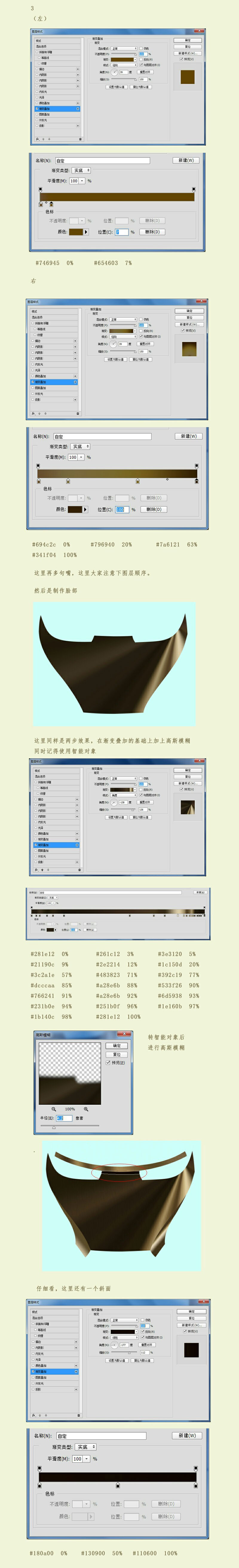Toggle 仿色 checkbox in third Layer Style dialog

[x=140, y=779]
